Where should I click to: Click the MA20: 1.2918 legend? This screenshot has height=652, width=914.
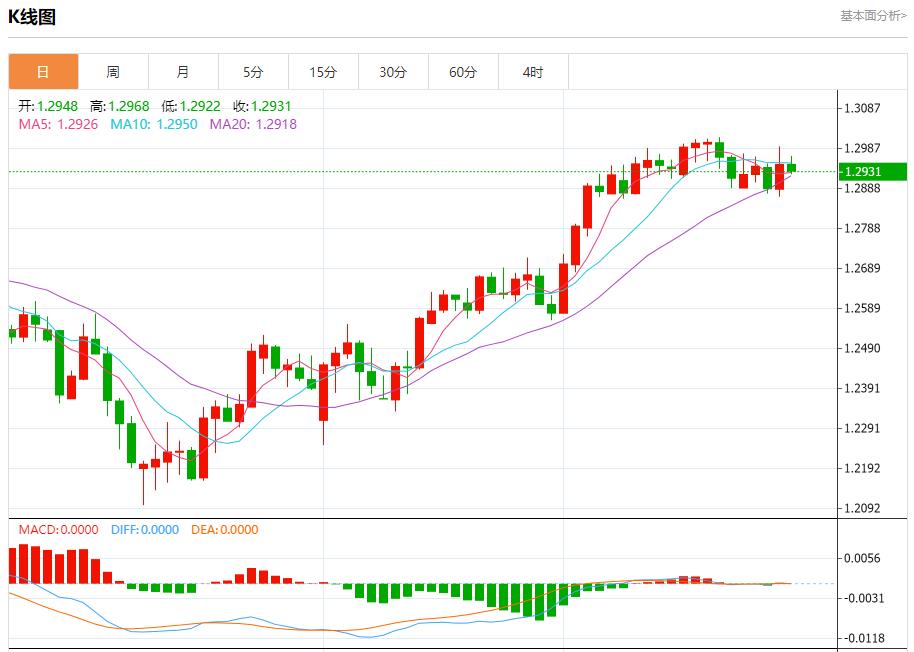coord(253,124)
